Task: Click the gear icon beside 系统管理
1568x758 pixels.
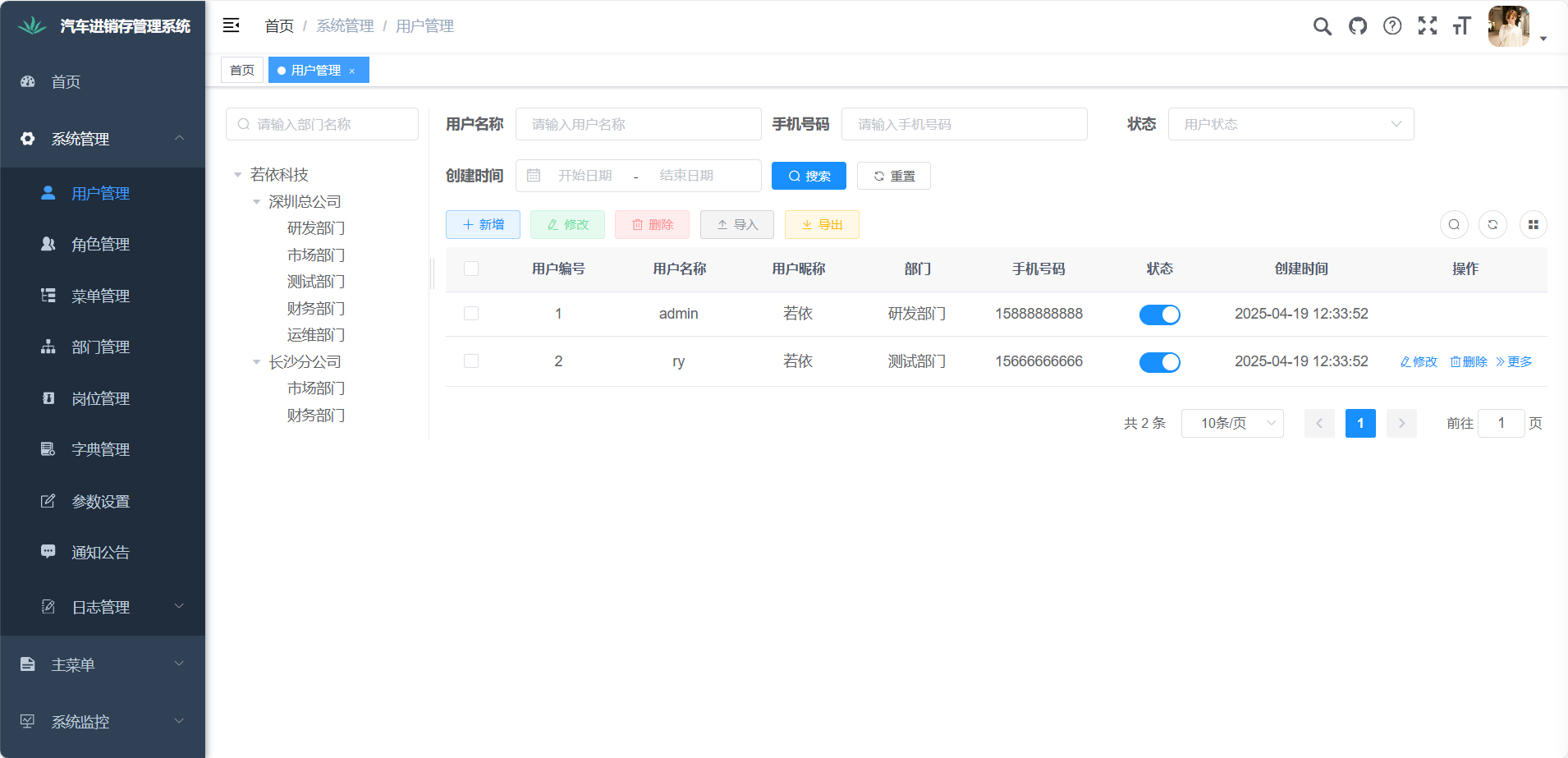Action: pos(28,139)
